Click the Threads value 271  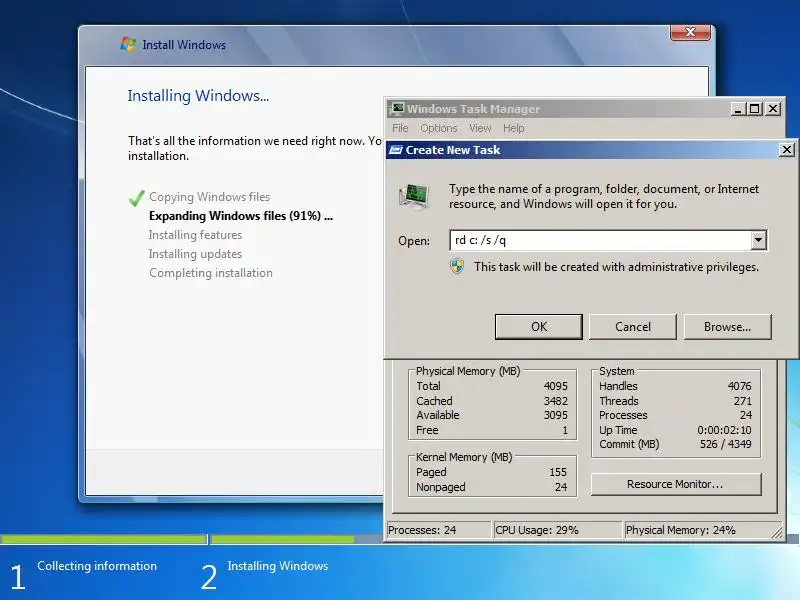[743, 401]
